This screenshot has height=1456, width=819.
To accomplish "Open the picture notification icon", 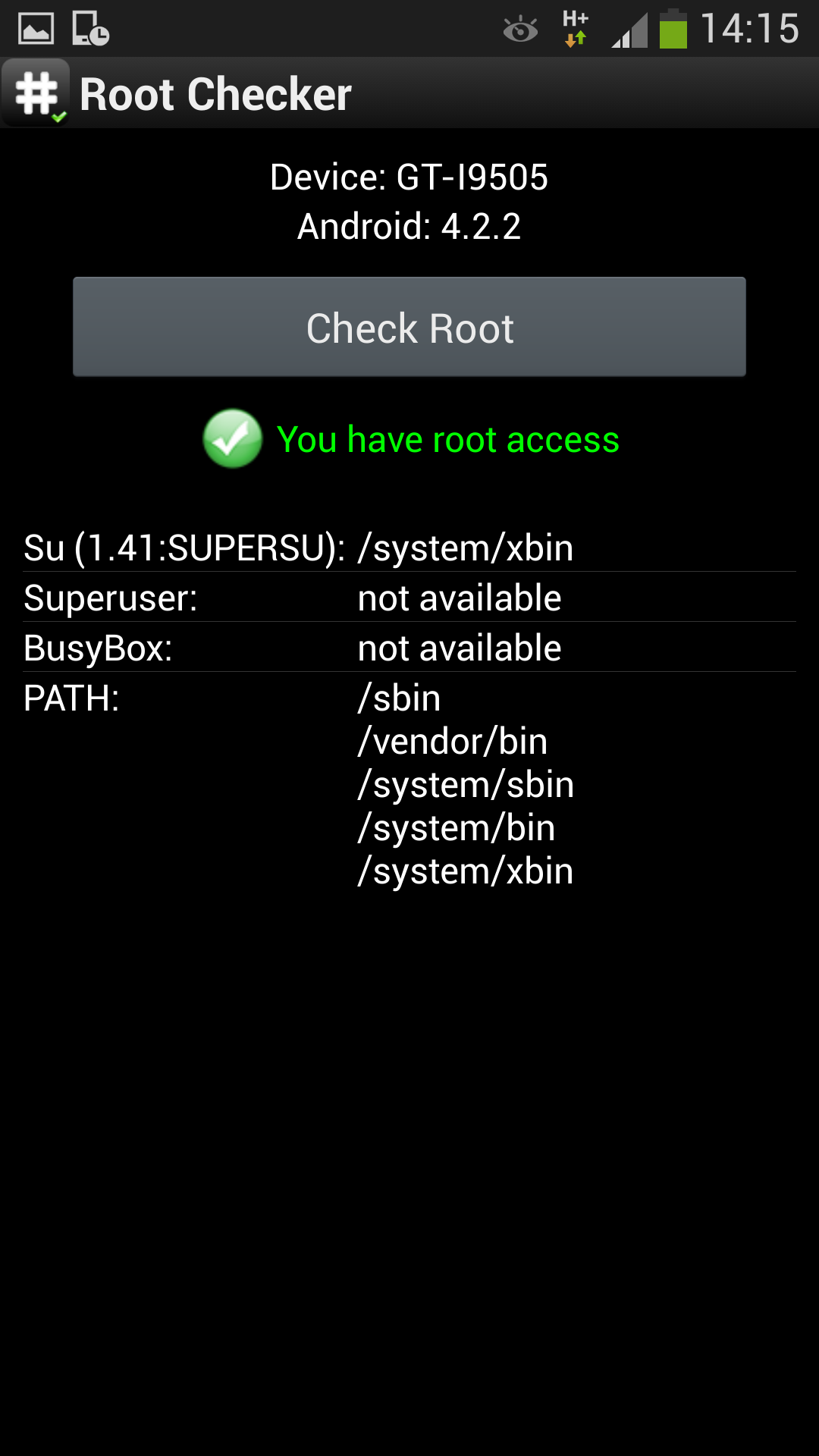I will point(36,28).
